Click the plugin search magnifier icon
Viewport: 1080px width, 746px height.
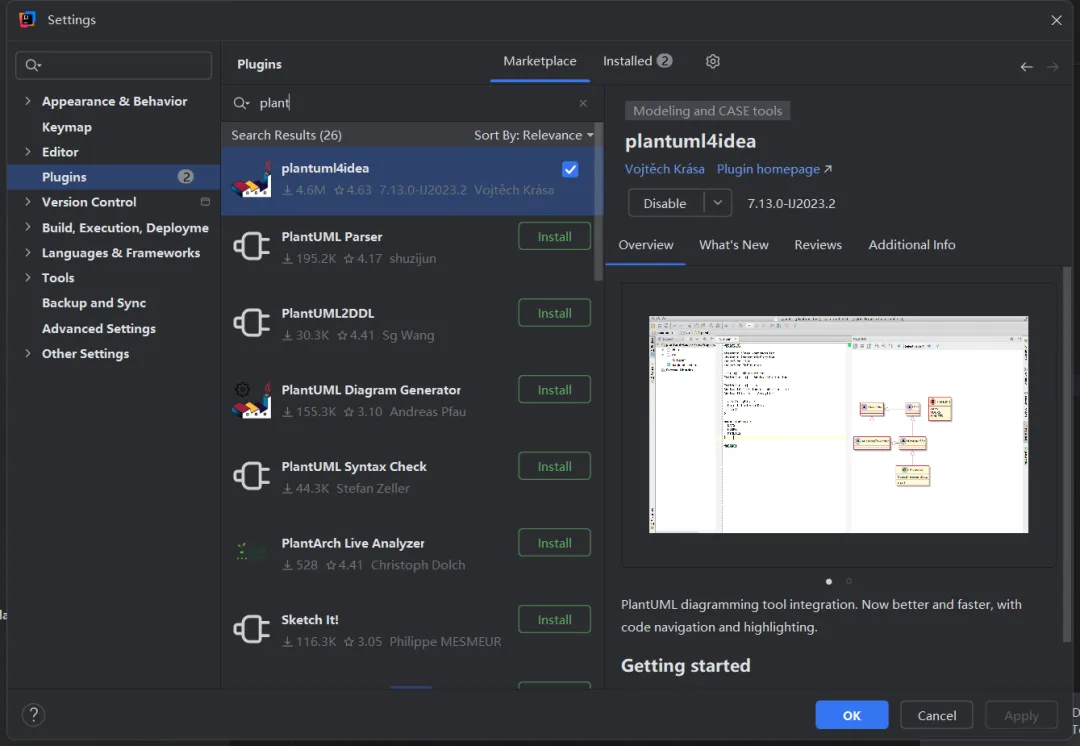[x=240, y=103]
